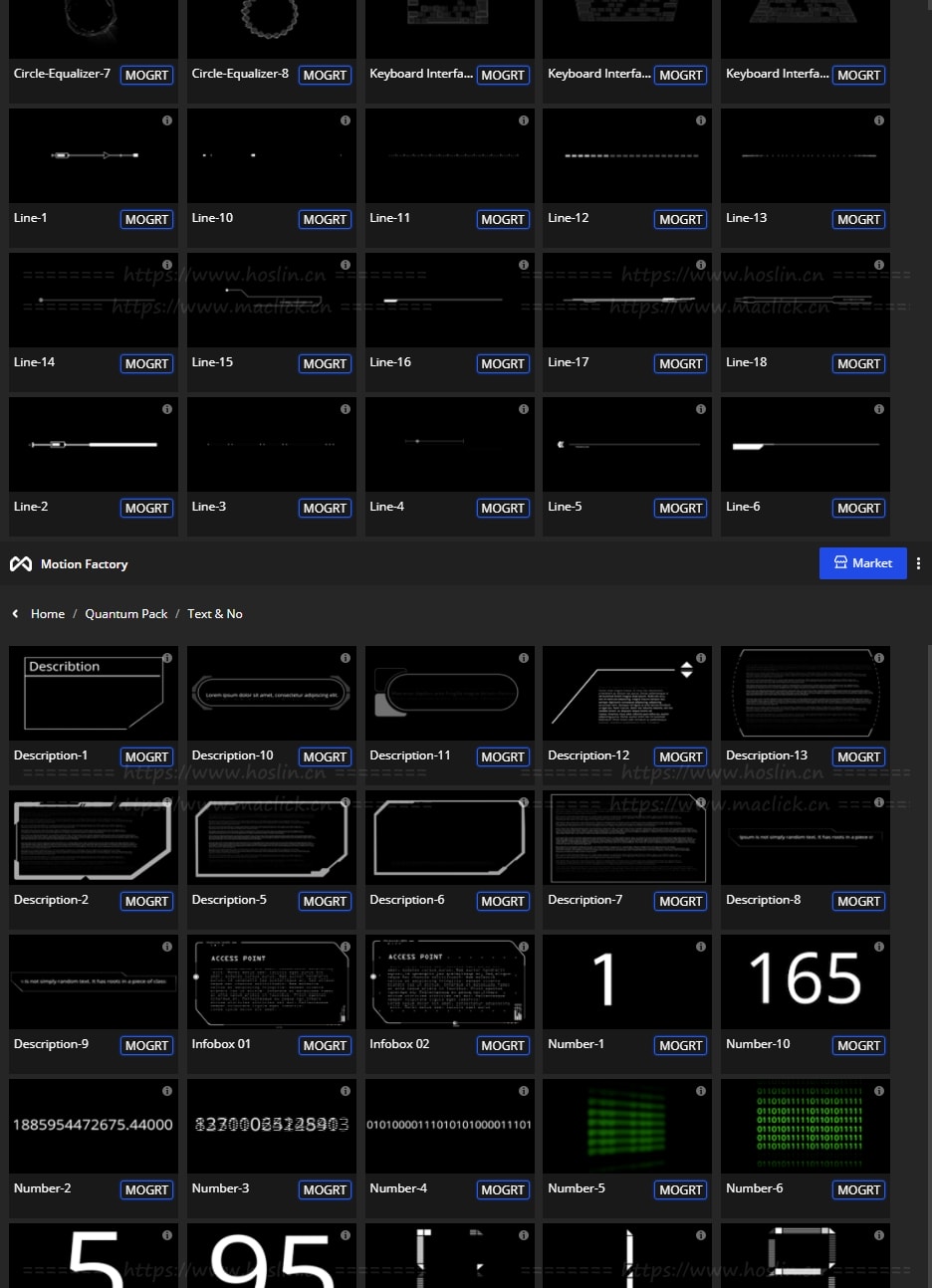
Task: Select the Description-1 preview thumbnail
Action: (94, 693)
